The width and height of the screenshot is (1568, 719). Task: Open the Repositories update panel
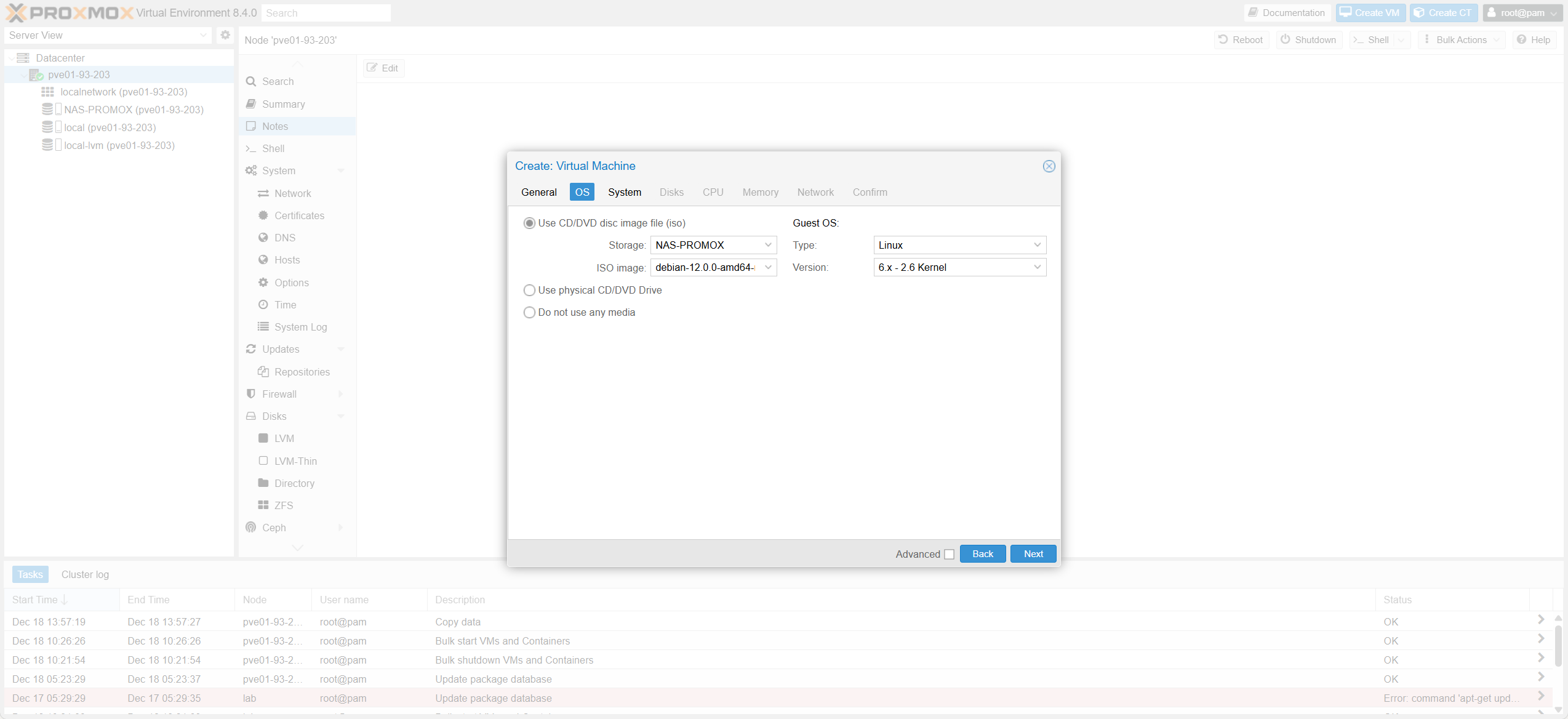point(302,372)
